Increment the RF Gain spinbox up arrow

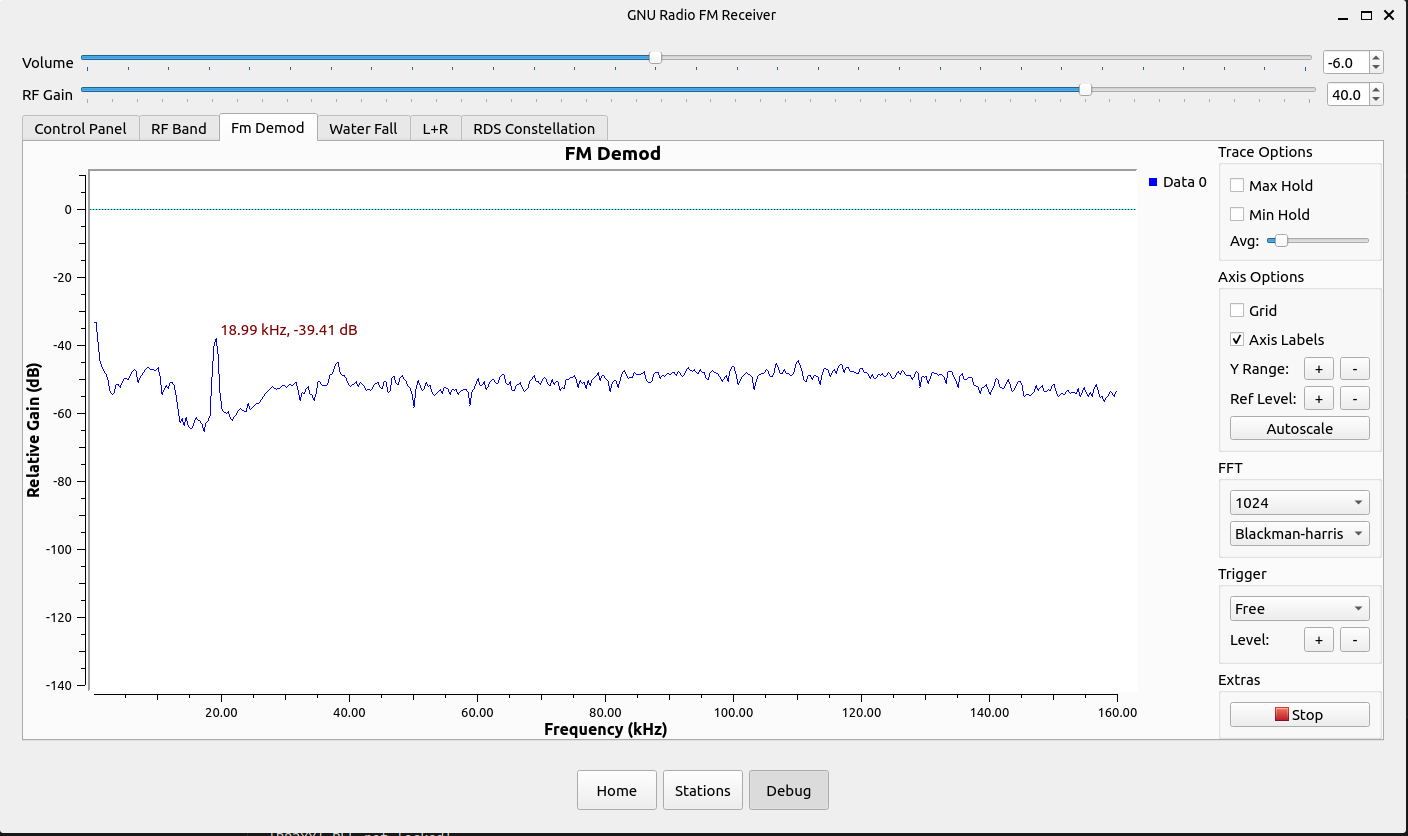pyautogui.click(x=1376, y=89)
